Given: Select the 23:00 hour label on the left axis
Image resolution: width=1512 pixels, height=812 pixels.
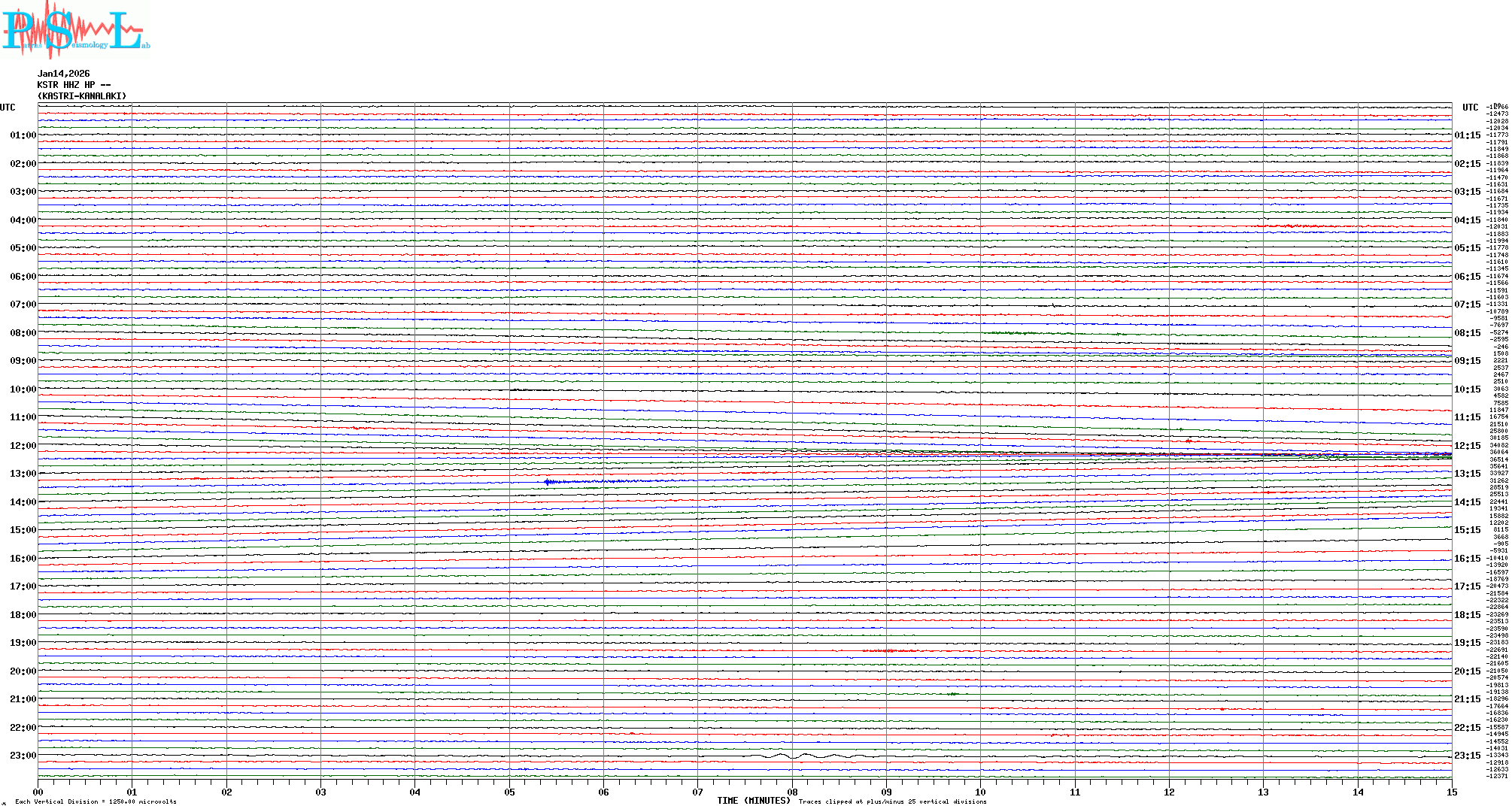Looking at the screenshot, I should pos(23,756).
